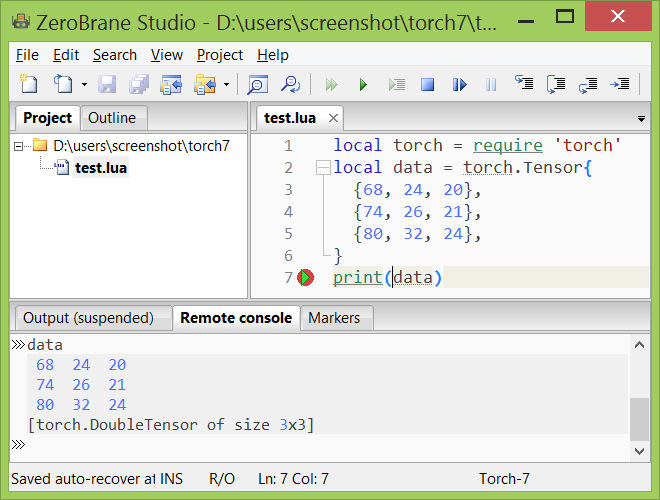
Task: Toggle the breakpoint marker on line 7
Action: pyautogui.click(x=306, y=278)
